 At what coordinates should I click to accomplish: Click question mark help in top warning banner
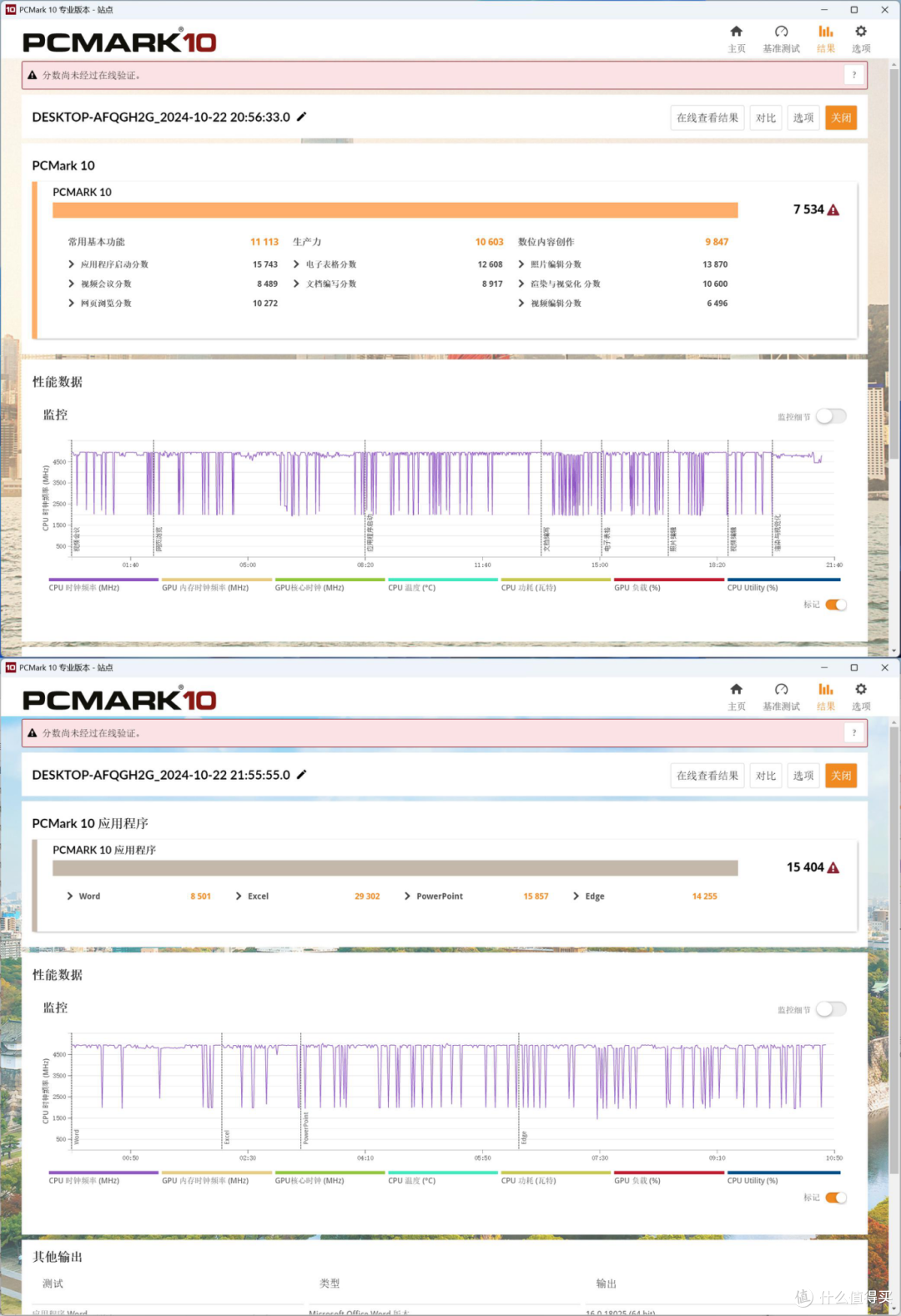854,75
